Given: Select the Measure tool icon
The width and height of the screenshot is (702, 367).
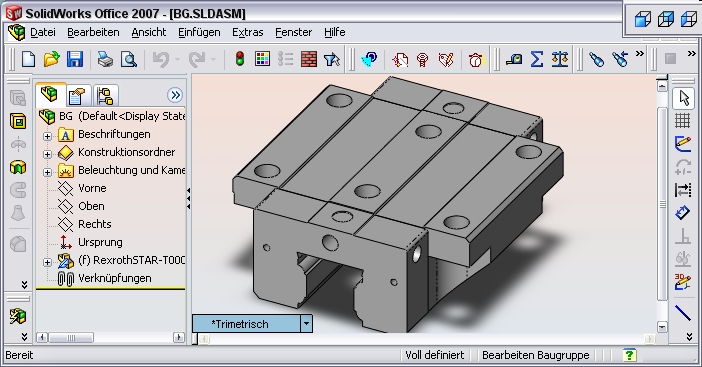Looking at the screenshot, I should coord(514,59).
